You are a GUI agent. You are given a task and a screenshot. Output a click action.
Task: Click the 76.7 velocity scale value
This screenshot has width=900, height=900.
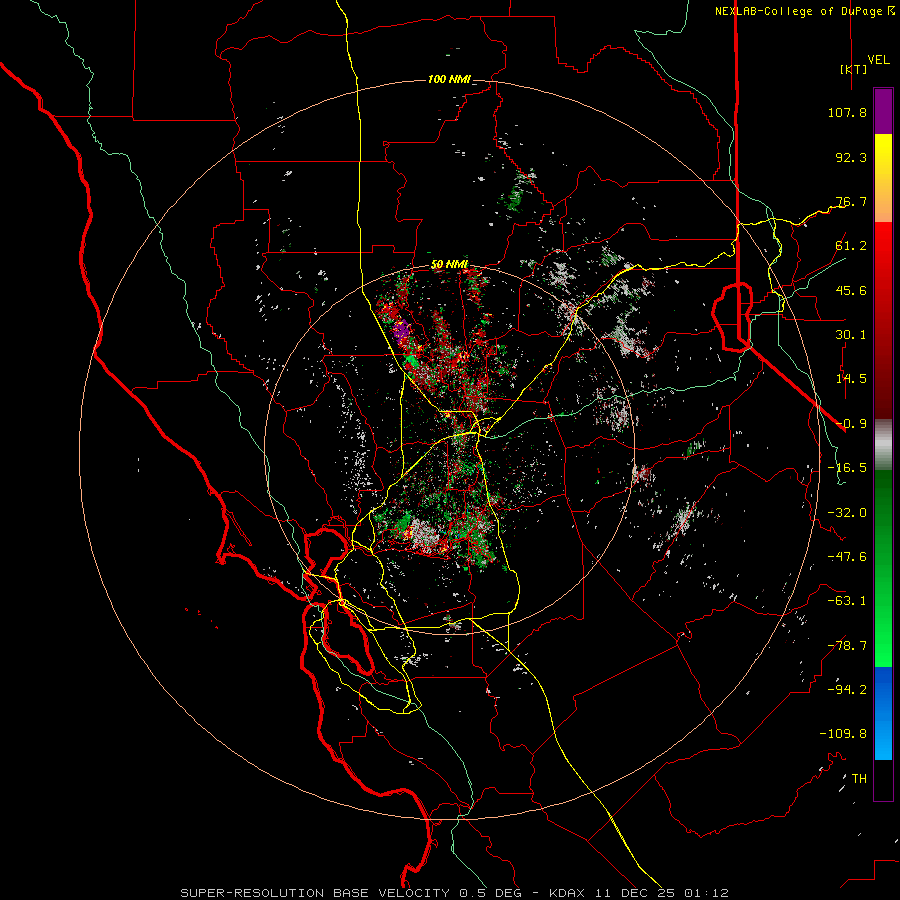click(x=851, y=201)
